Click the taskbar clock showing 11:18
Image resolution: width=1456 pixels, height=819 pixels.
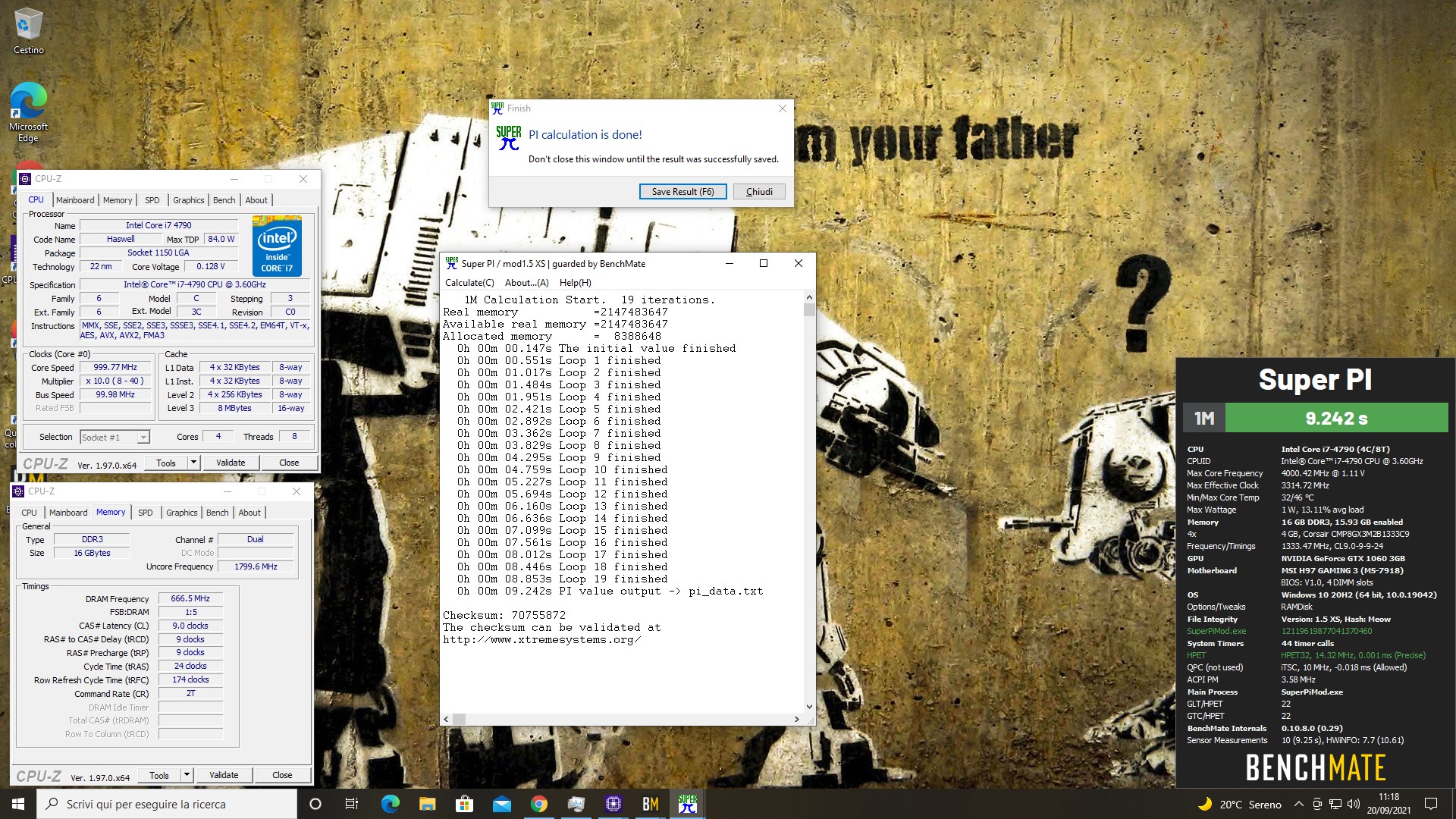click(1389, 804)
